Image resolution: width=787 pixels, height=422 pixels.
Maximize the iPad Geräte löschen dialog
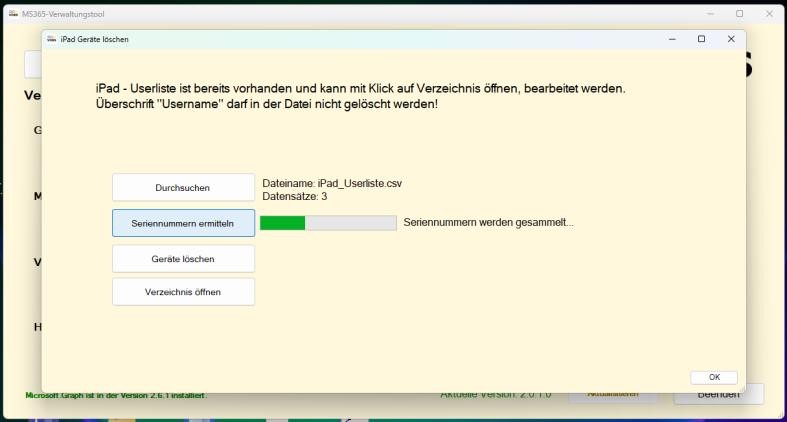[x=701, y=39]
